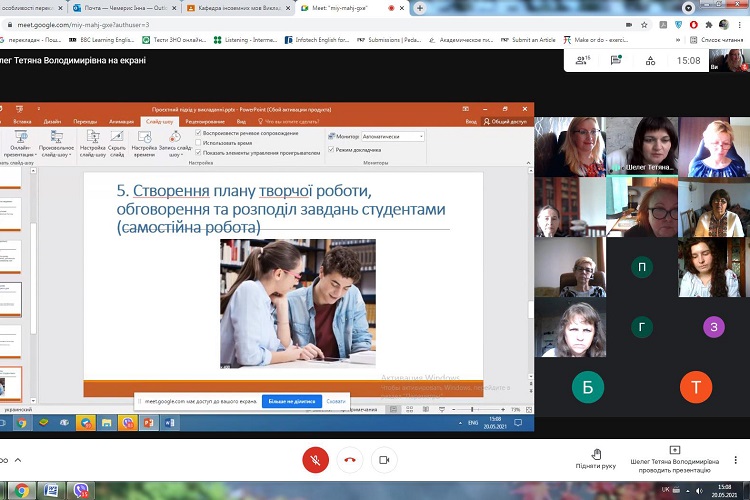Open the Chrome three-dot menu
Viewport: 750px width, 500px height.
tap(739, 24)
